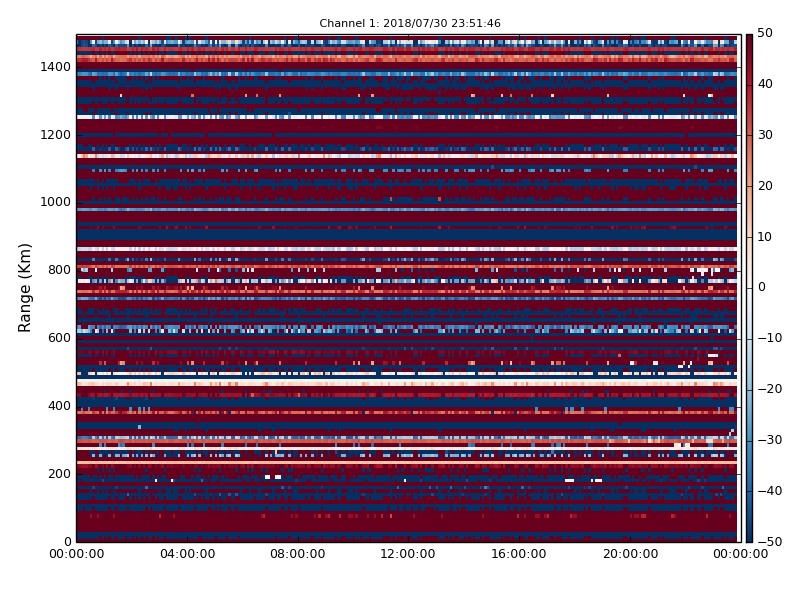Click the y-axis tick label 1400
Viewport: 800px width, 600px height.
point(56,67)
